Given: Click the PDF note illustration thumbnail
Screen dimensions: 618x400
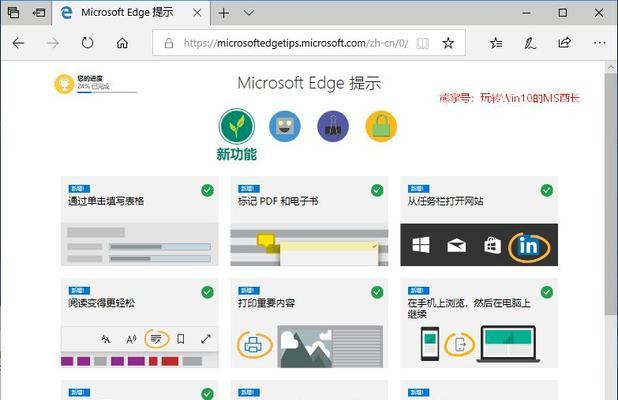Looking at the screenshot, I should pos(309,246).
